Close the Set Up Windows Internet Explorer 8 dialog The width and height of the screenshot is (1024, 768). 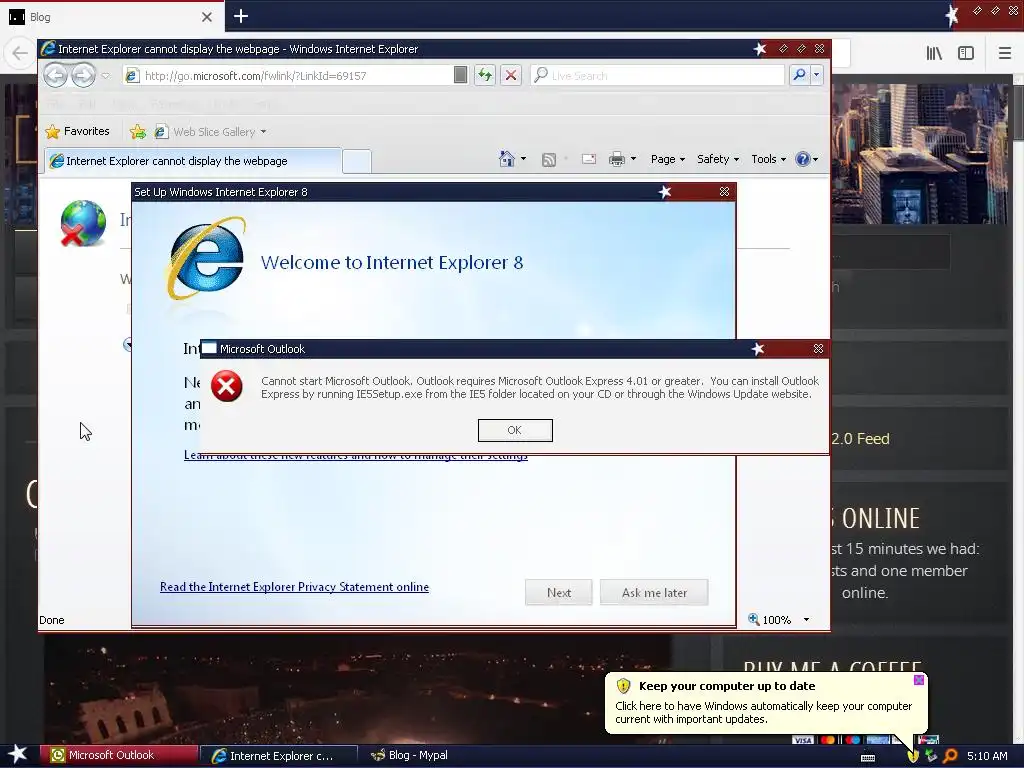coord(724,191)
